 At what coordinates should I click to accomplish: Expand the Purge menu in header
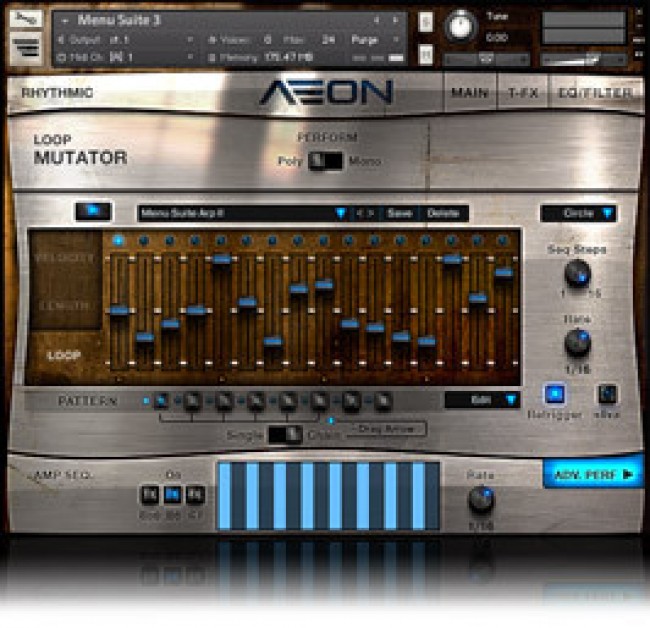click(x=368, y=39)
